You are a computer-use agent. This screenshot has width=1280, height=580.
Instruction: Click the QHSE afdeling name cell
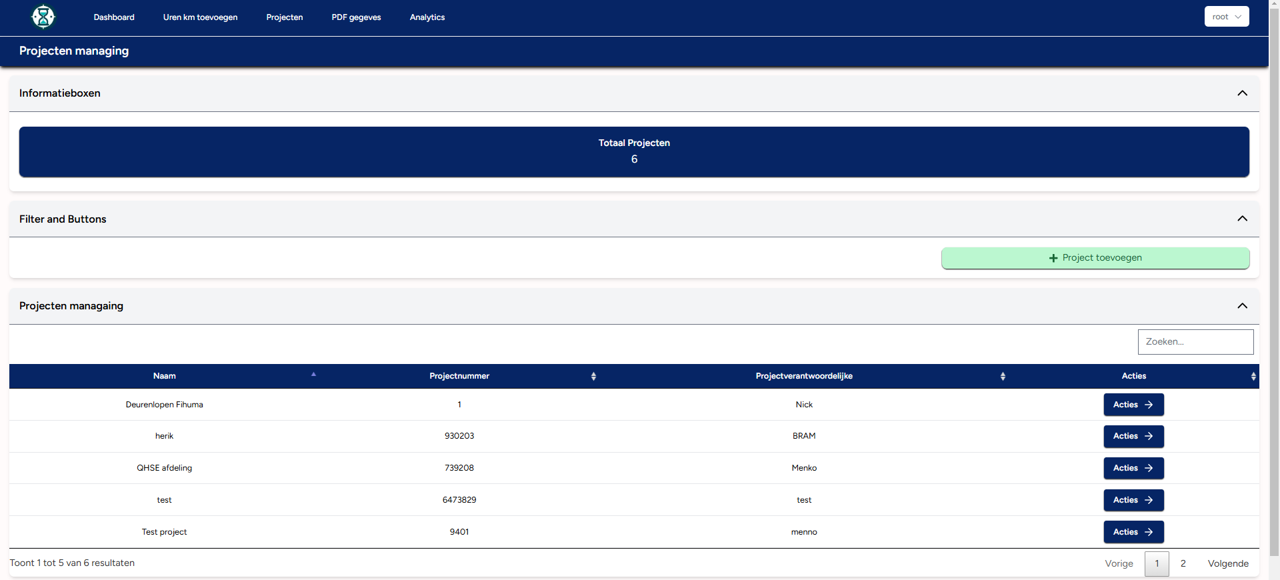point(164,468)
